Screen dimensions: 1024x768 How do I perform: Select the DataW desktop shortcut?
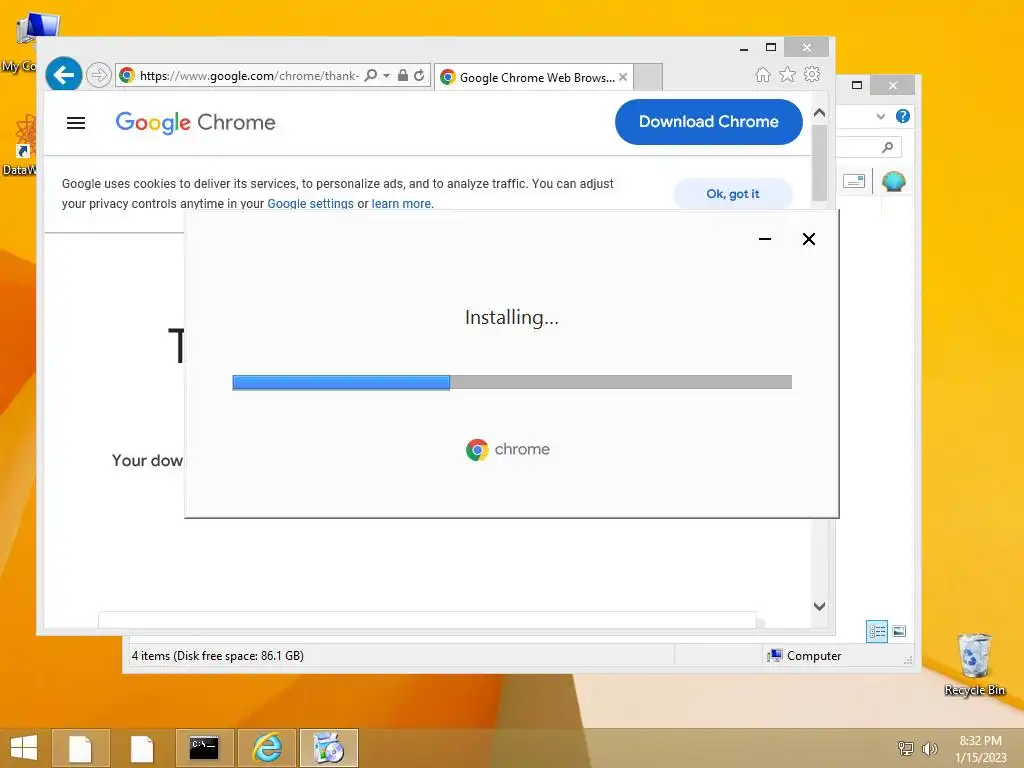coord(20,144)
